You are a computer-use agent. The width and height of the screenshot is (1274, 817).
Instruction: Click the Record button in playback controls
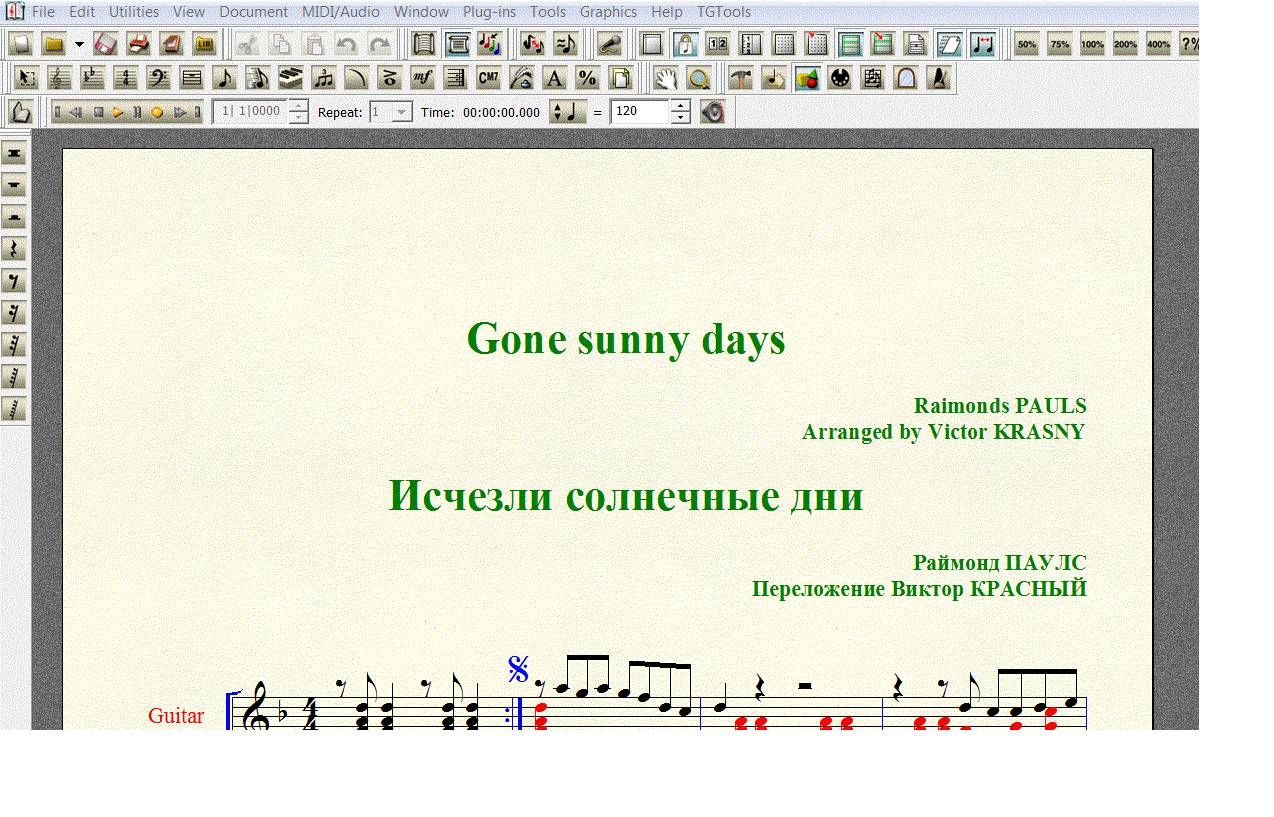click(156, 112)
